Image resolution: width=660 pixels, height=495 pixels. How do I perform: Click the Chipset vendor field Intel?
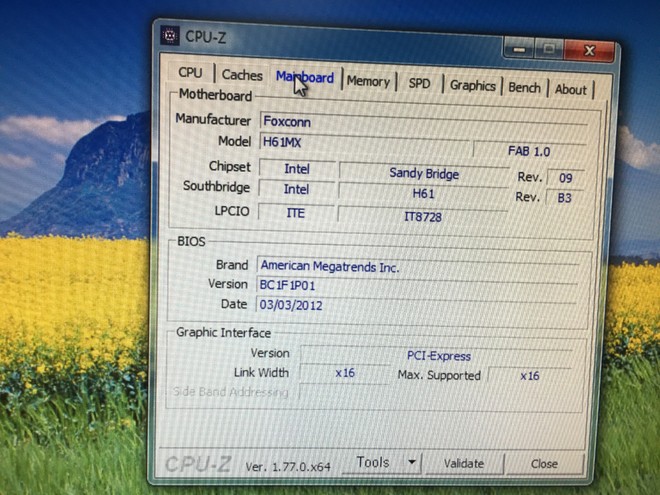point(297,169)
